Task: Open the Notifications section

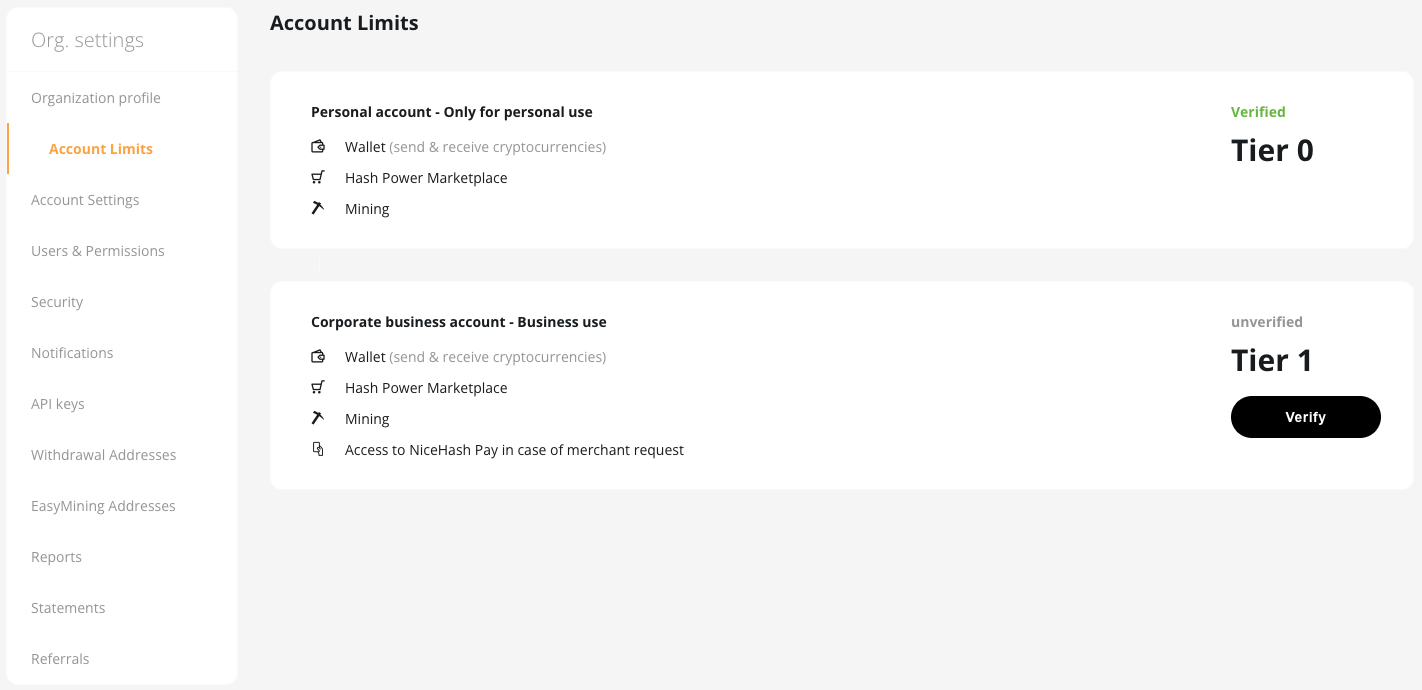Action: click(72, 353)
